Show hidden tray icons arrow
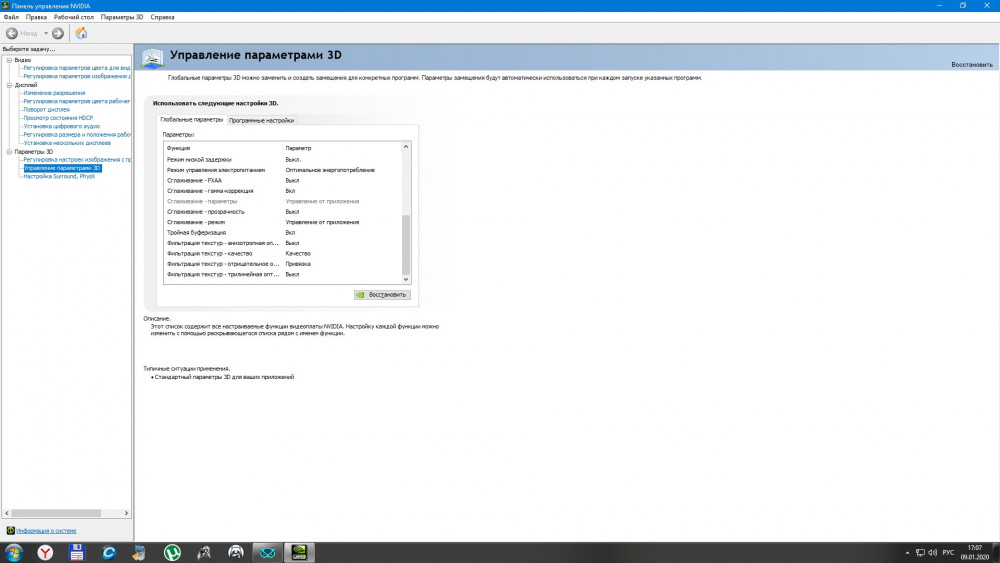This screenshot has width=1000, height=563. pos(908,553)
